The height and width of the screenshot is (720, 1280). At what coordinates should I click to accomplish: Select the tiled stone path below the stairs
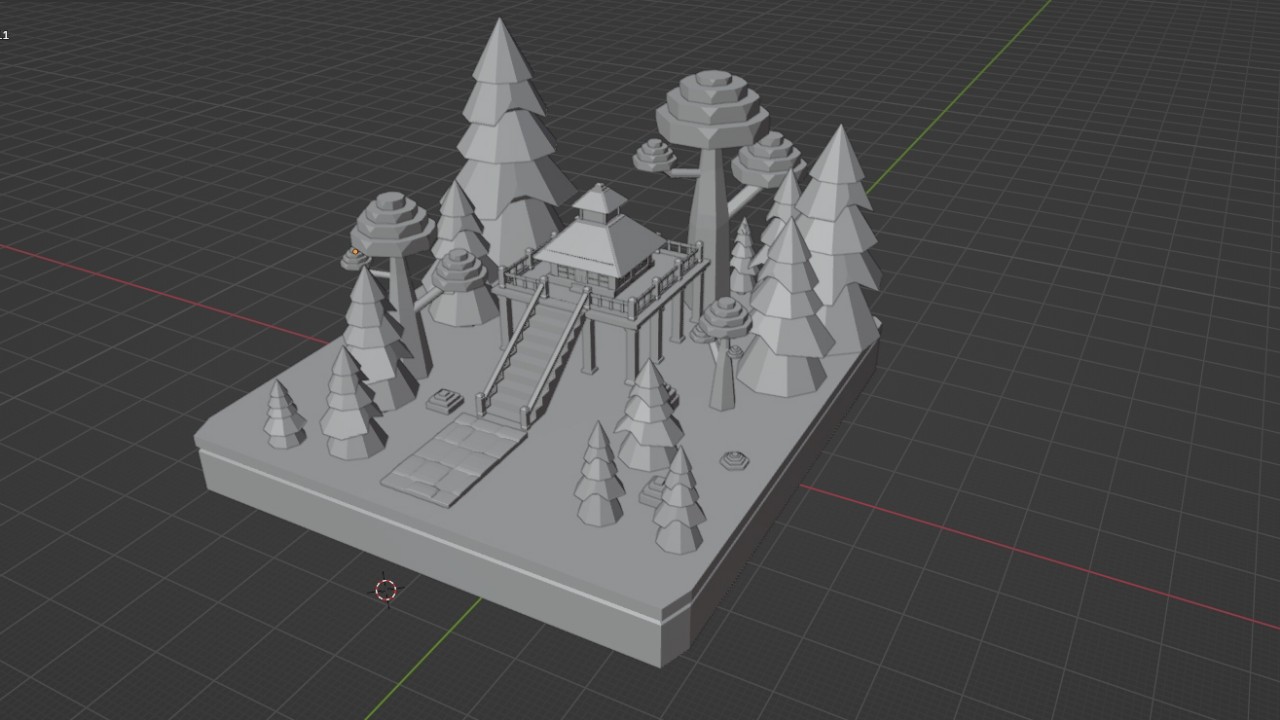[452, 458]
